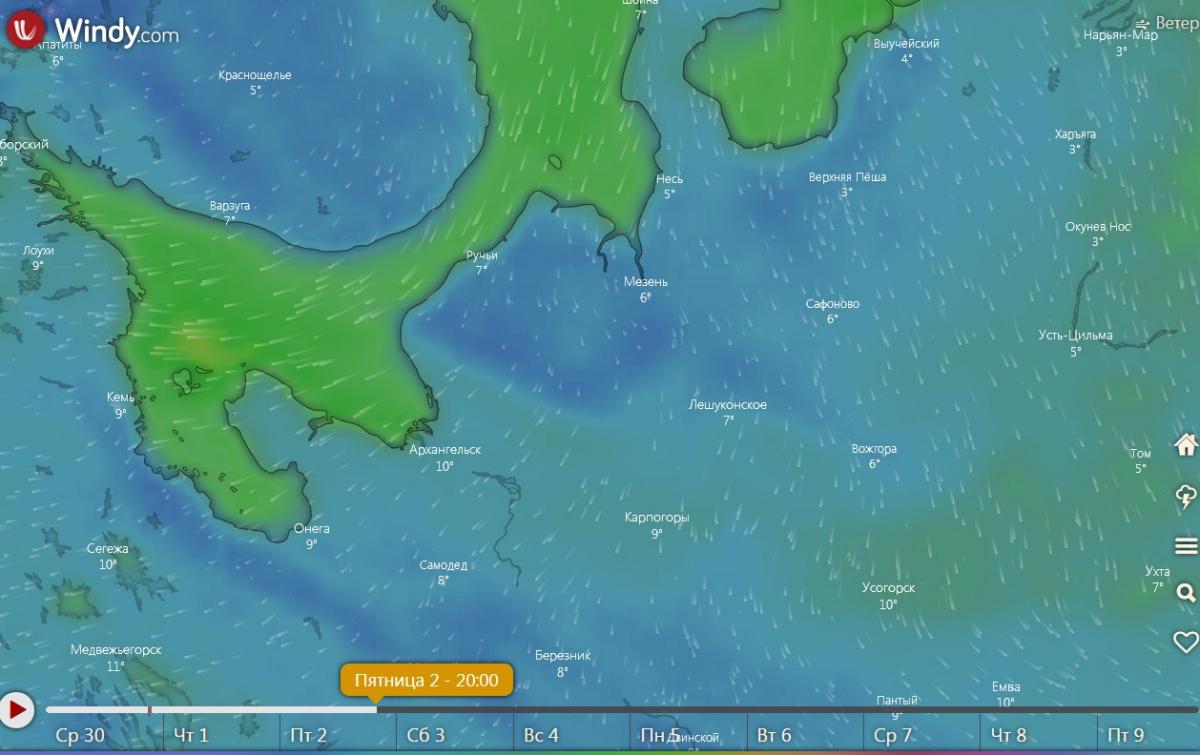1200x755 pixels.
Task: Open favorites heart icon
Action: coord(1186,641)
